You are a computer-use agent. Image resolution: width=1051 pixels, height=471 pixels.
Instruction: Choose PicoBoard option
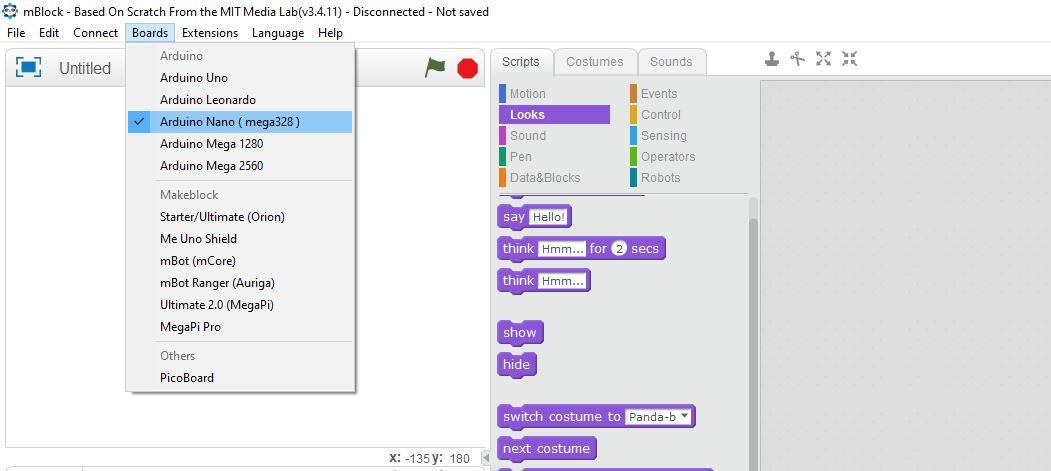point(240,378)
